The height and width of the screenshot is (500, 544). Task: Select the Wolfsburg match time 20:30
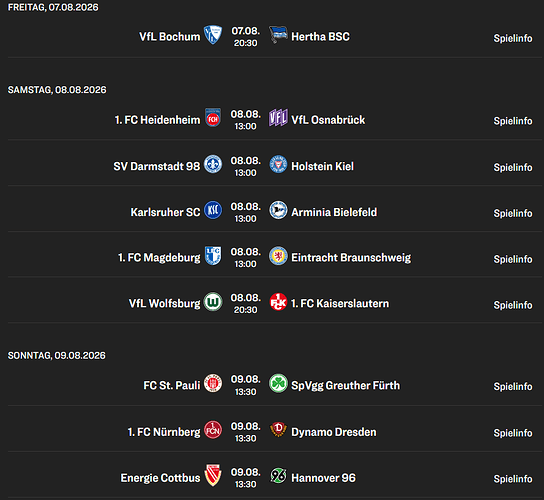[x=246, y=310]
